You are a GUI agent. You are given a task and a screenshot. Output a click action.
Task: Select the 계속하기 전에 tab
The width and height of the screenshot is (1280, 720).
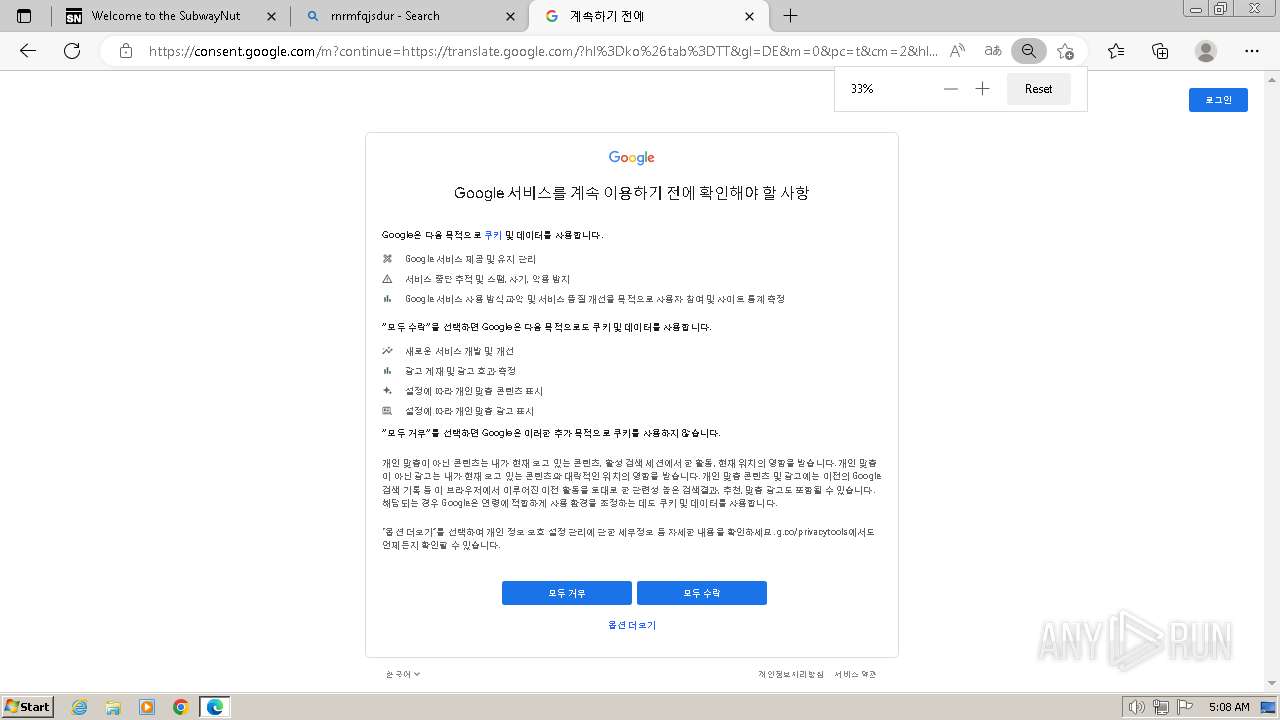[650, 16]
